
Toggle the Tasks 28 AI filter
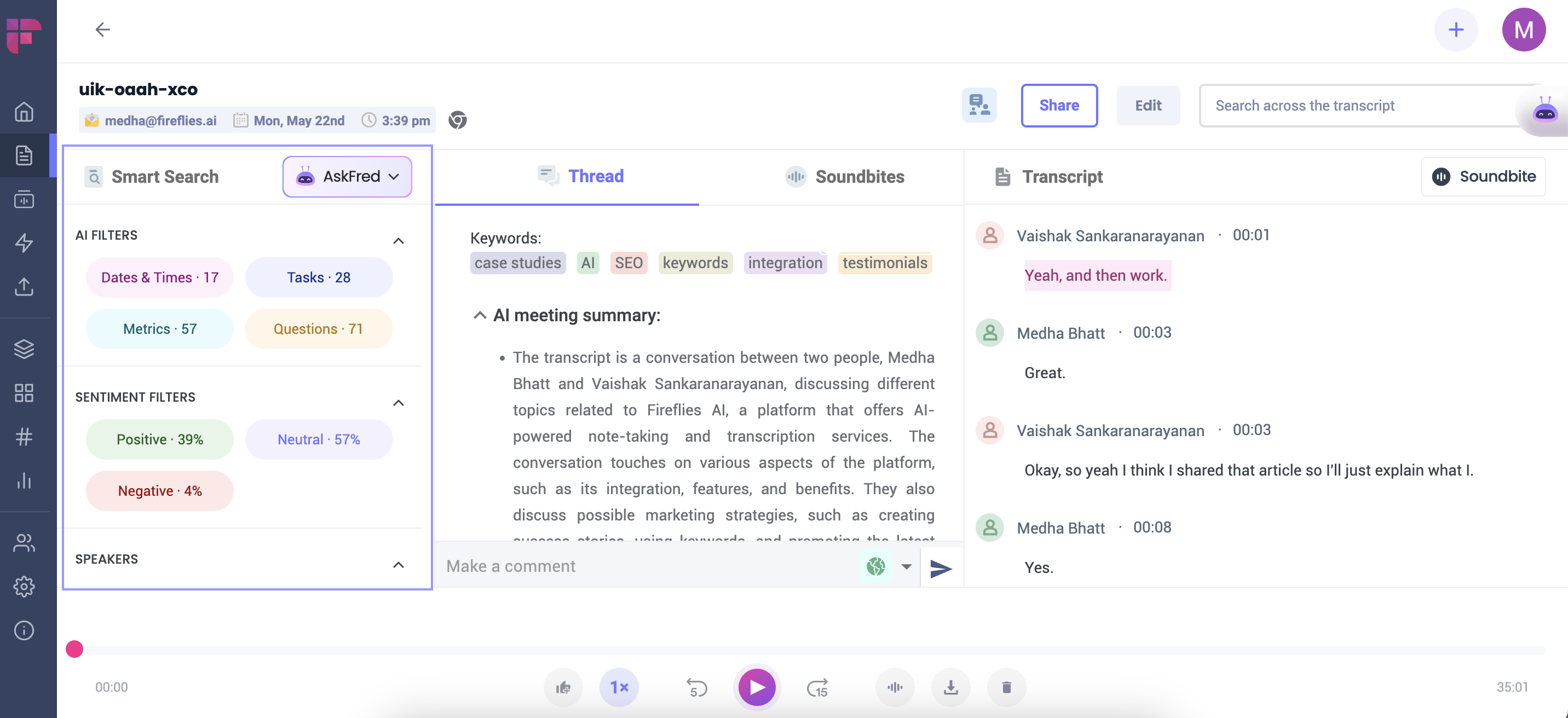tap(318, 277)
